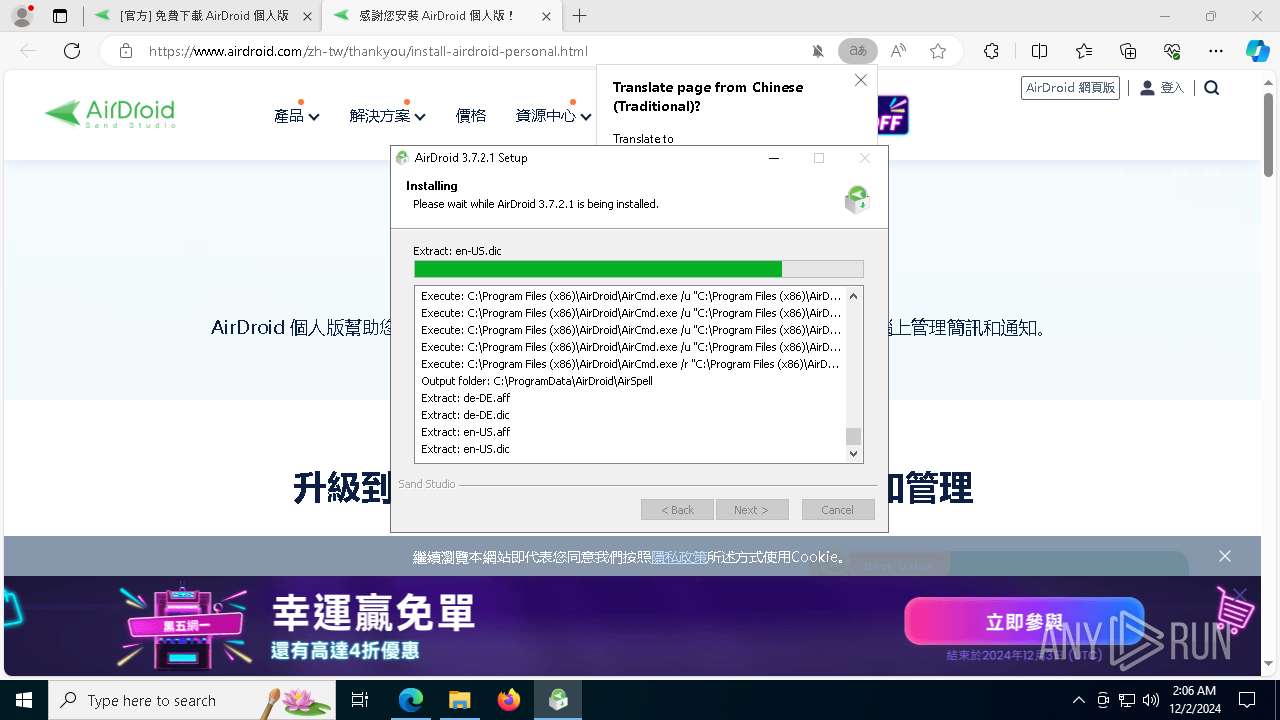
Task: Minimize the AirDroid Setup window
Action: pyautogui.click(x=774, y=158)
